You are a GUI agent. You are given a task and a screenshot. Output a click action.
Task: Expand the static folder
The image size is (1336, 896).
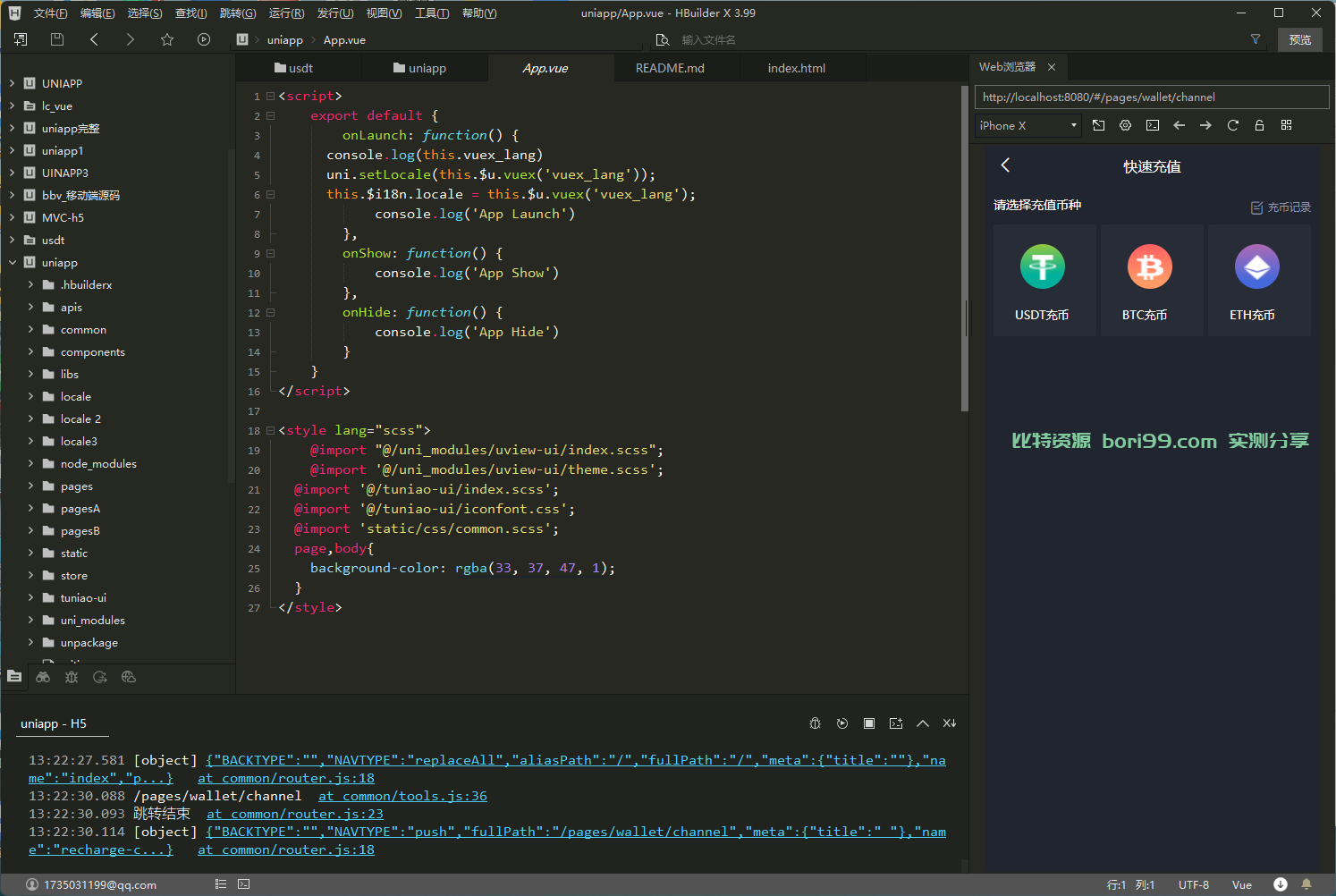(30, 554)
